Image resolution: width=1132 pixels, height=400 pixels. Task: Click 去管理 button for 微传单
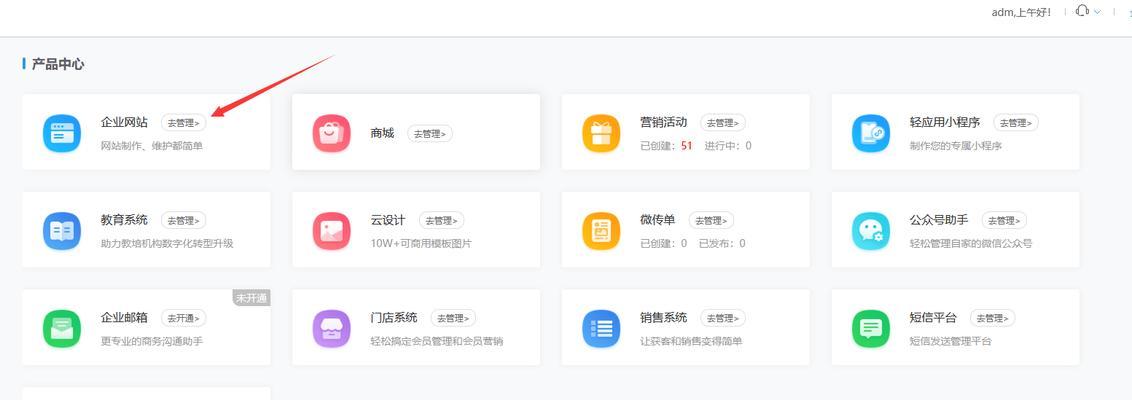(x=711, y=220)
